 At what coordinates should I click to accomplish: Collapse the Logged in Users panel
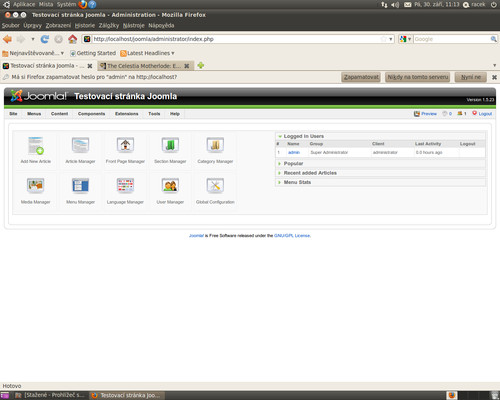point(304,136)
